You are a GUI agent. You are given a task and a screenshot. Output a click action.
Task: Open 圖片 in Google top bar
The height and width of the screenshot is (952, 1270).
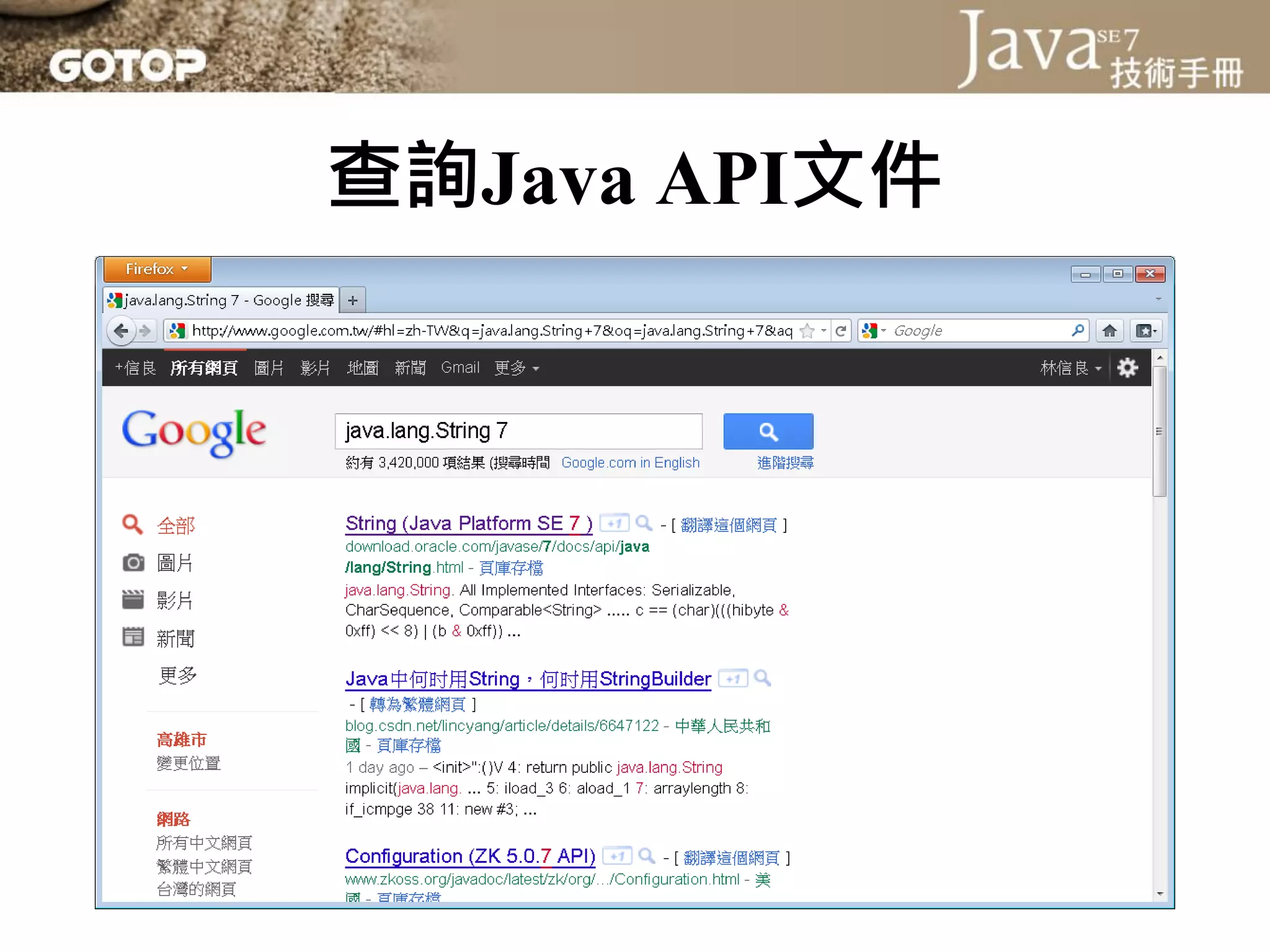coord(269,368)
